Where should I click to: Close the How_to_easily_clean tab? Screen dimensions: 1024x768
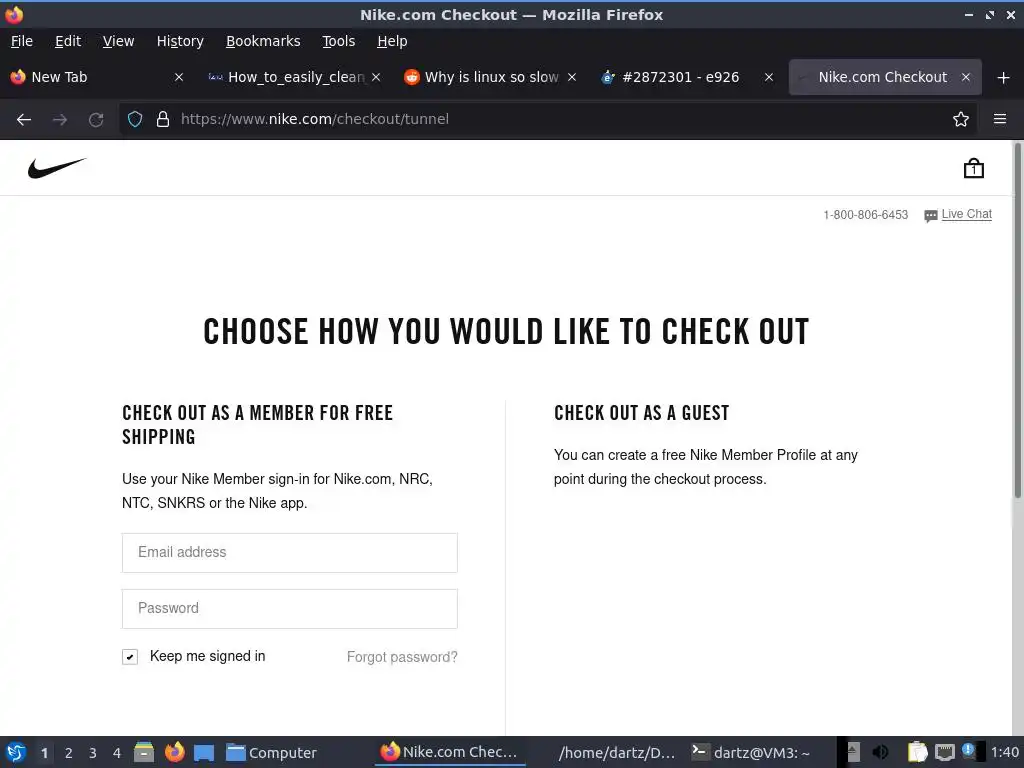tap(376, 77)
